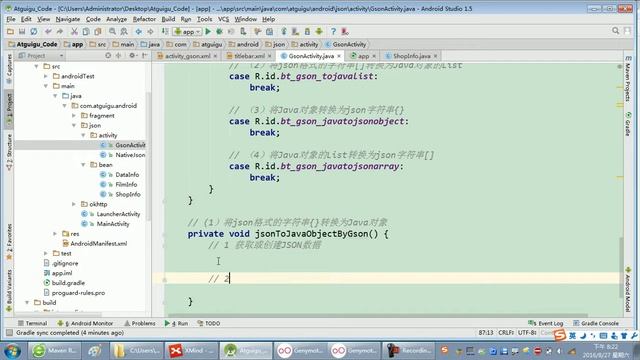The height and width of the screenshot is (360, 640).
Task: Click the Cut scissors icon
Action: [x=74, y=31]
